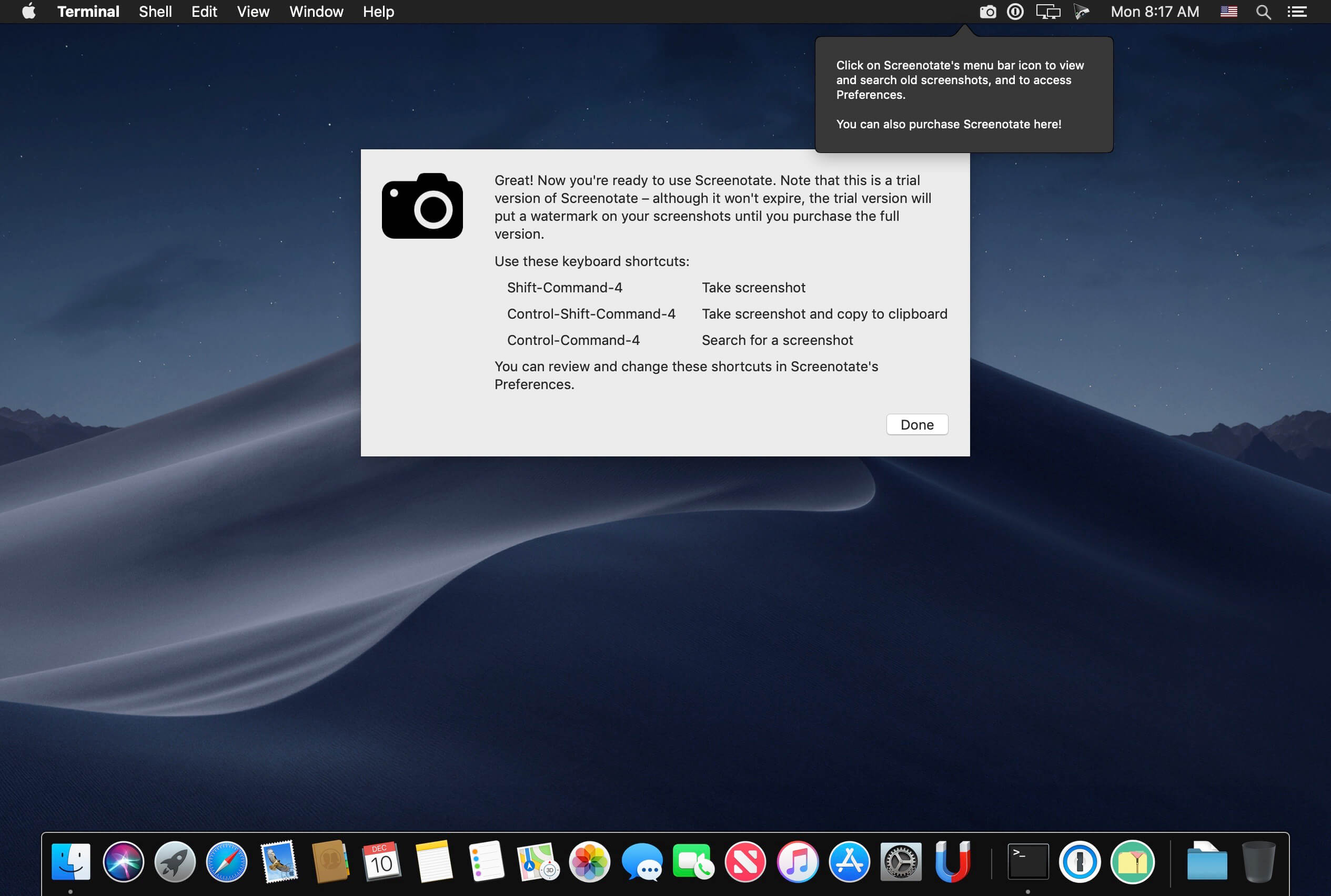Open System Preferences gear in dock

coord(901,861)
